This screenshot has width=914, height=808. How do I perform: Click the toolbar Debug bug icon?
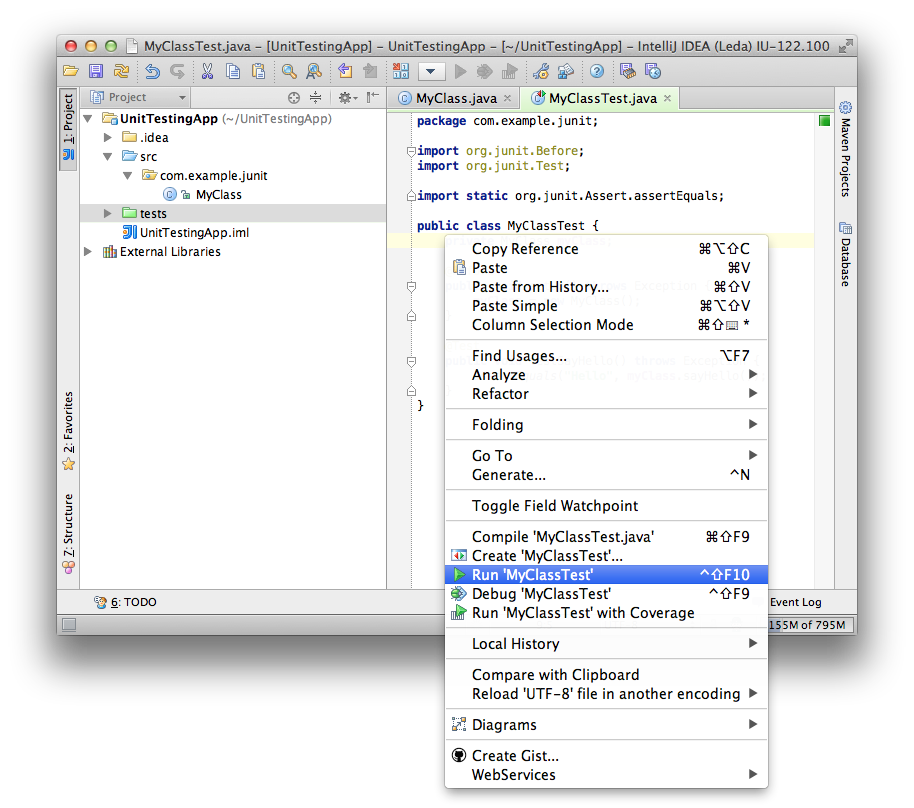pyautogui.click(x=484, y=71)
